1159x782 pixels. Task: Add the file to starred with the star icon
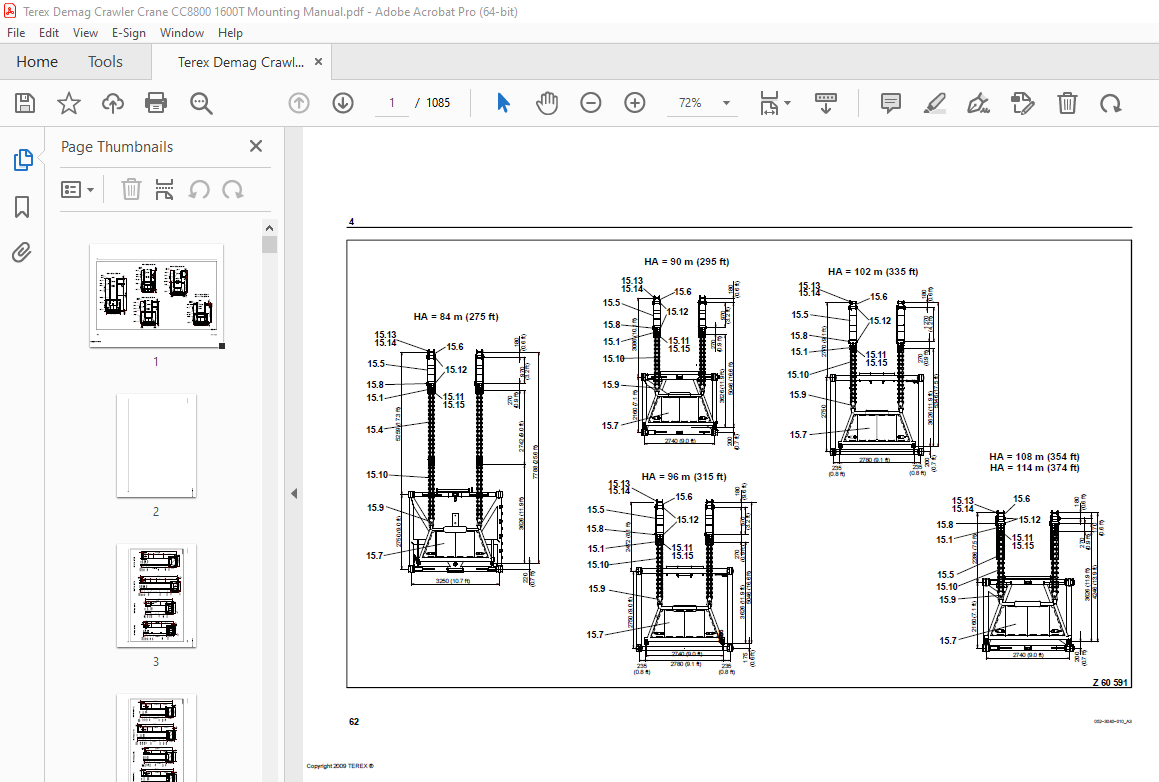point(69,103)
